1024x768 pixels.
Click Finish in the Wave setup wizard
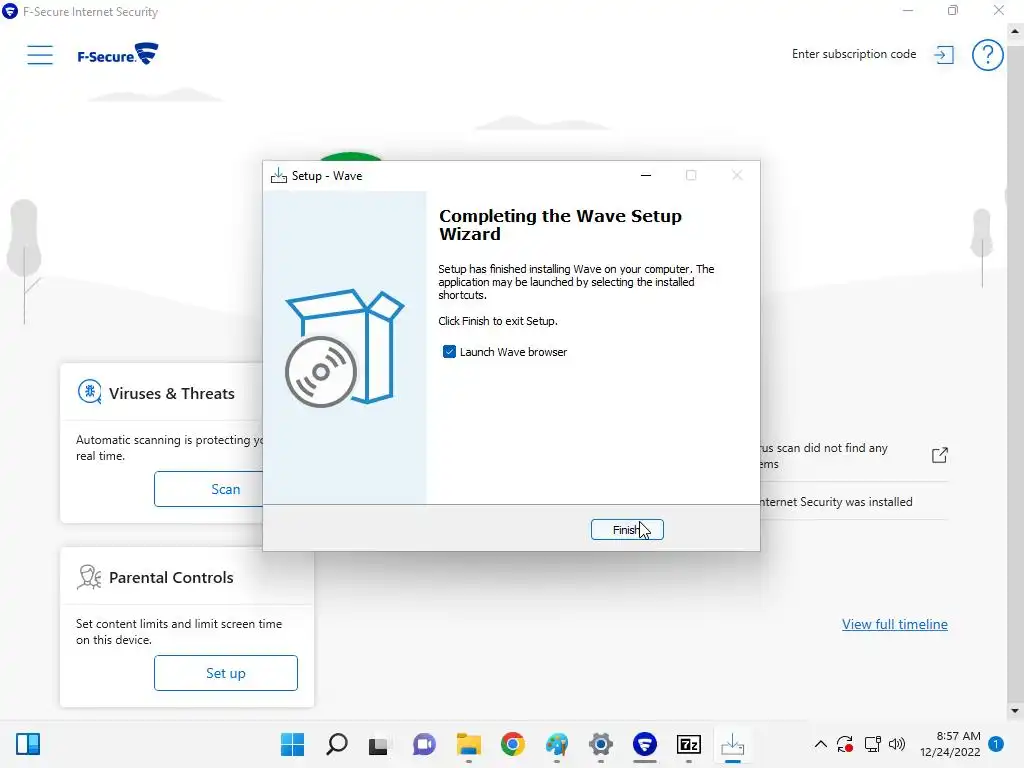627,530
